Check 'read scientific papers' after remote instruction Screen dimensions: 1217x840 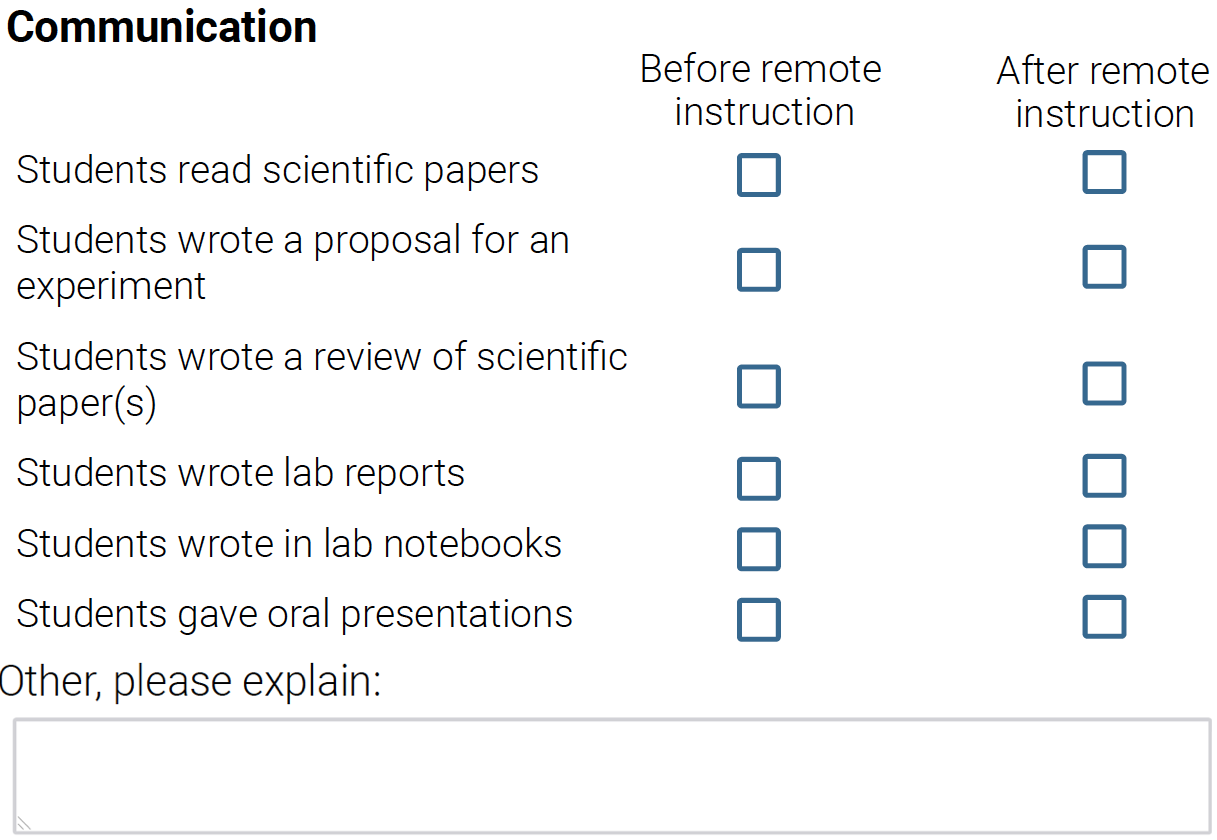point(1103,172)
